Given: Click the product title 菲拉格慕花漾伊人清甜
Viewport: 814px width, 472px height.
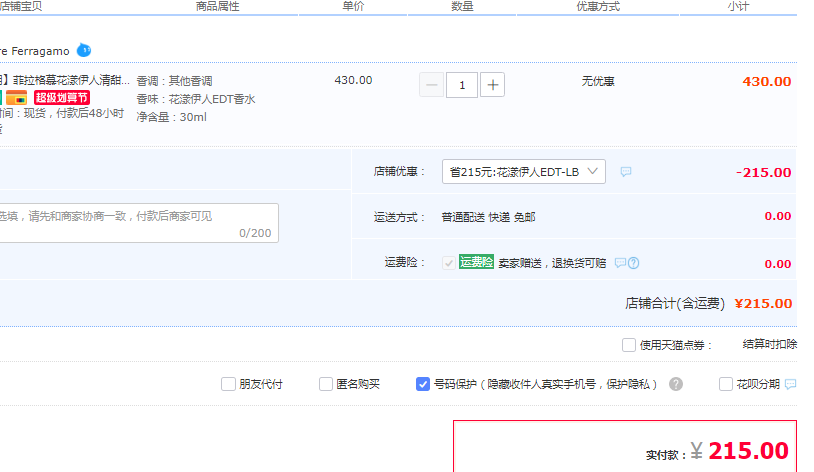Looking at the screenshot, I should [69, 80].
